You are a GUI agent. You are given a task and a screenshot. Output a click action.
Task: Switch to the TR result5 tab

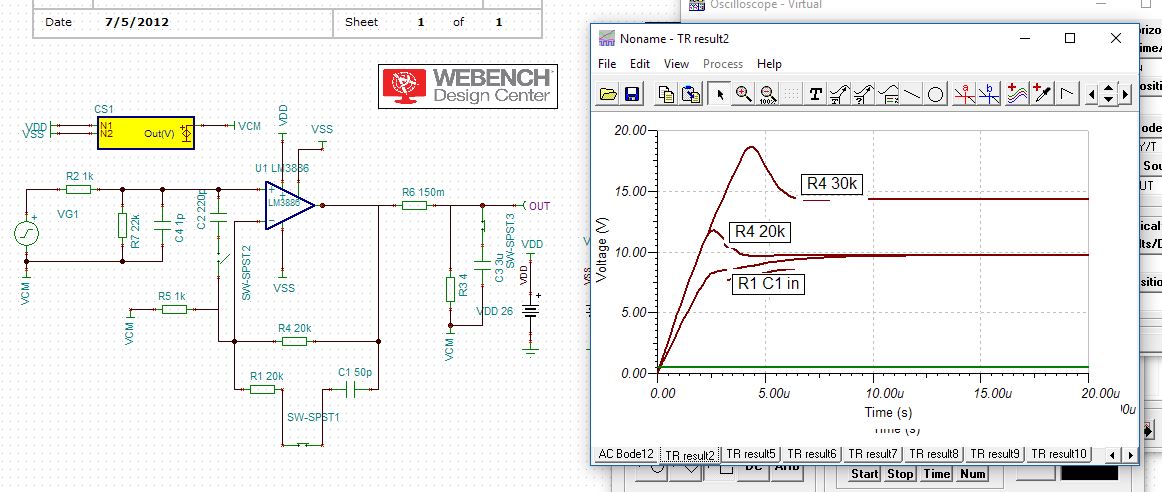pyautogui.click(x=751, y=453)
